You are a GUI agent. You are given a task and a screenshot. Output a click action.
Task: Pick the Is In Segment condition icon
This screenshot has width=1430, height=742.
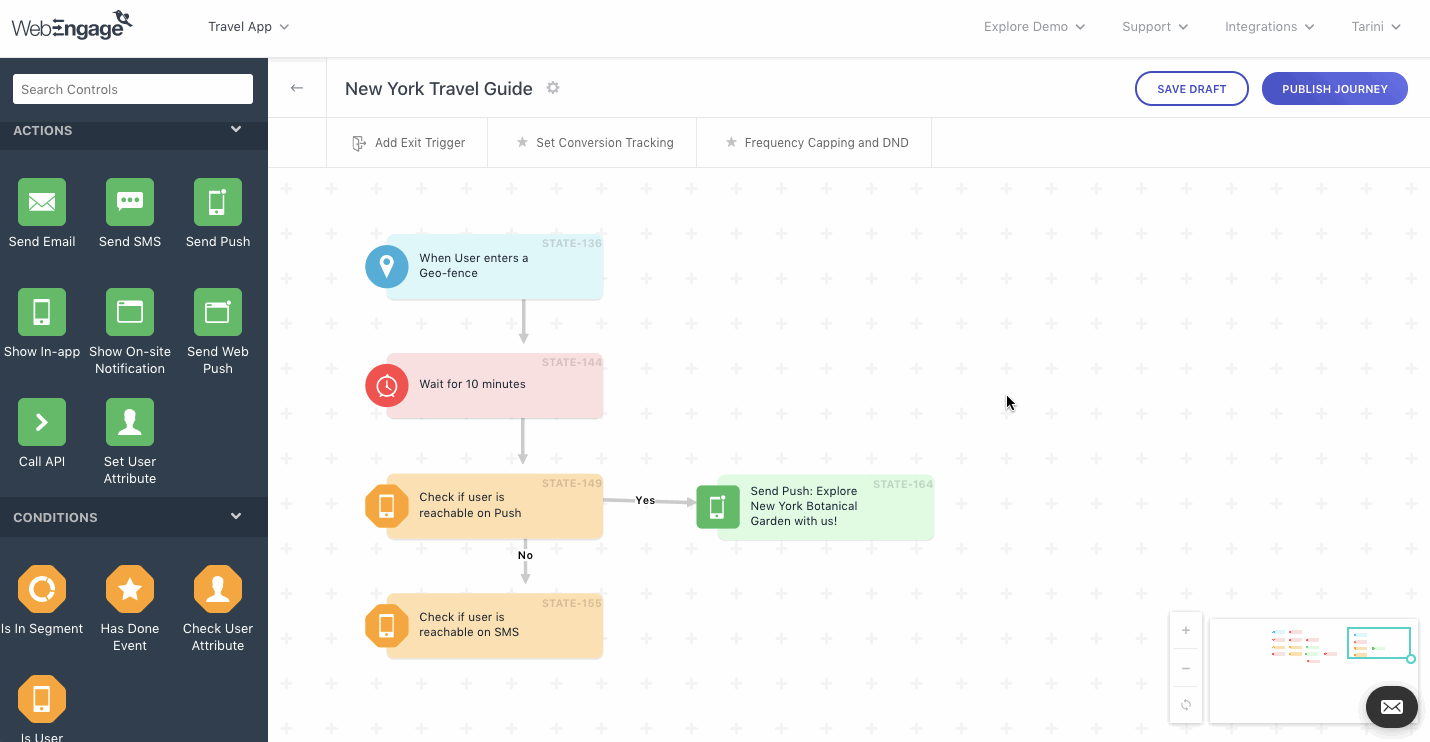(x=41, y=589)
